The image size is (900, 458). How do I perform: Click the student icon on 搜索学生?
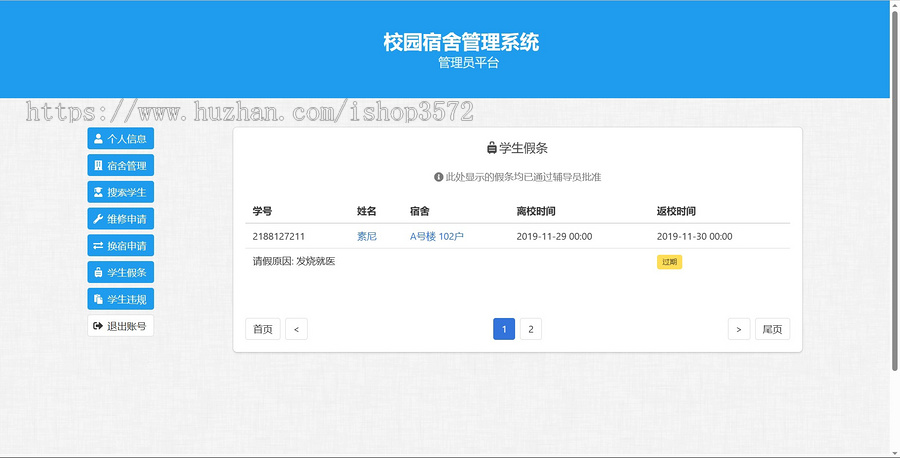tap(98, 192)
